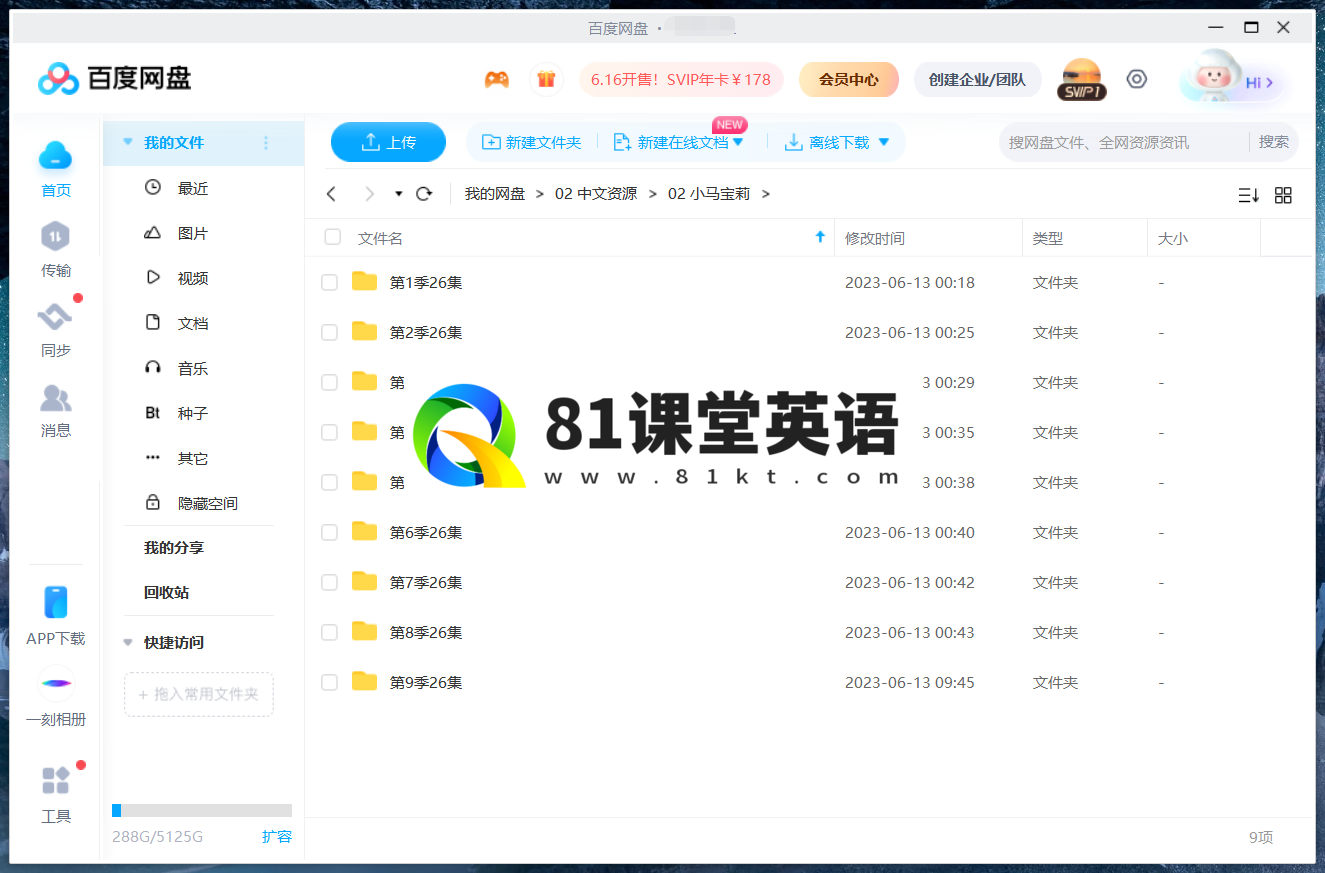
Task: Expand the breadcrumb arrow after 02 中文资源
Action: pos(652,194)
